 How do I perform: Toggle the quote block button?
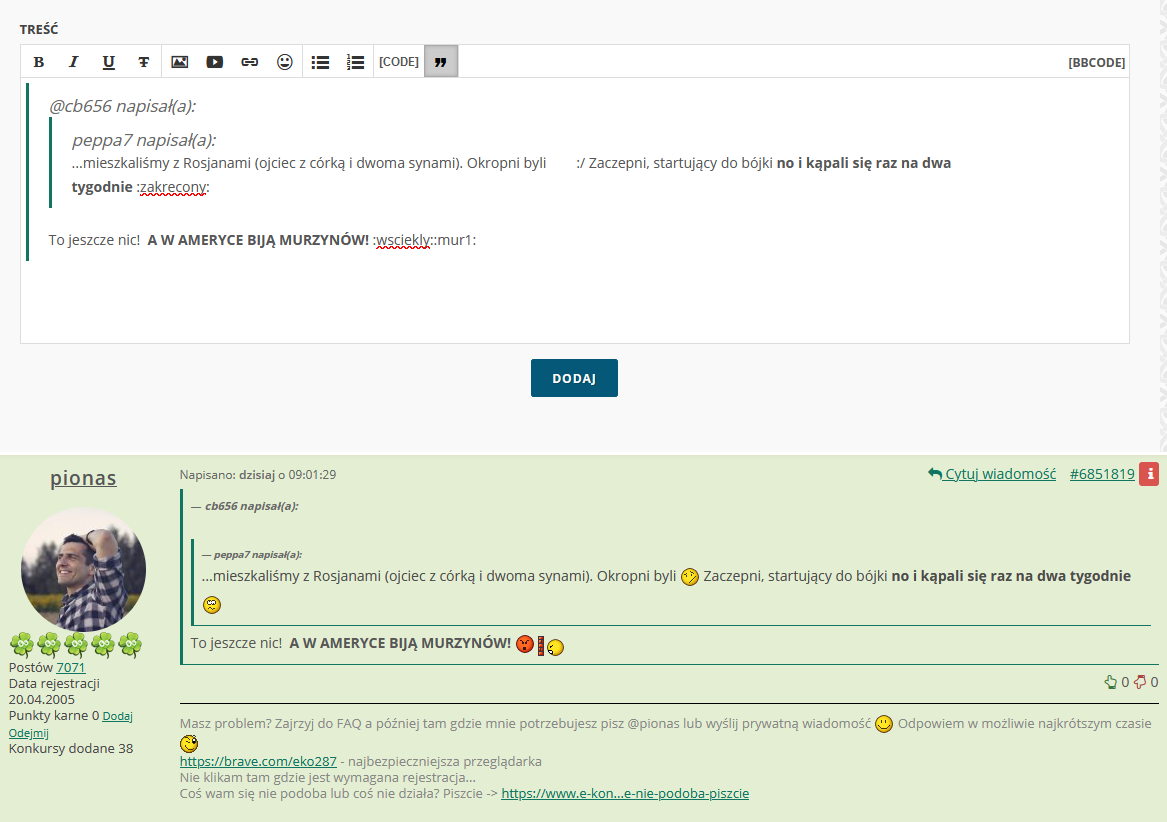440,62
